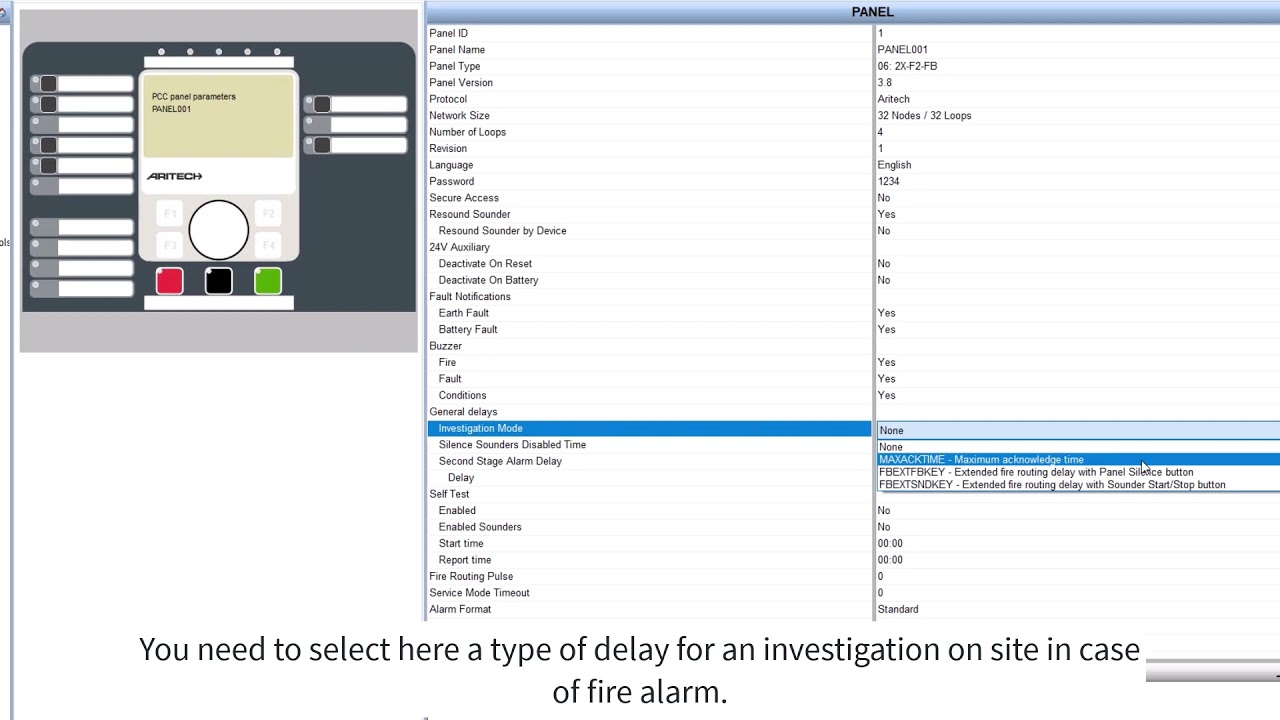Click the Aritech protocol value
This screenshot has height=720, width=1280.
pyautogui.click(x=893, y=99)
